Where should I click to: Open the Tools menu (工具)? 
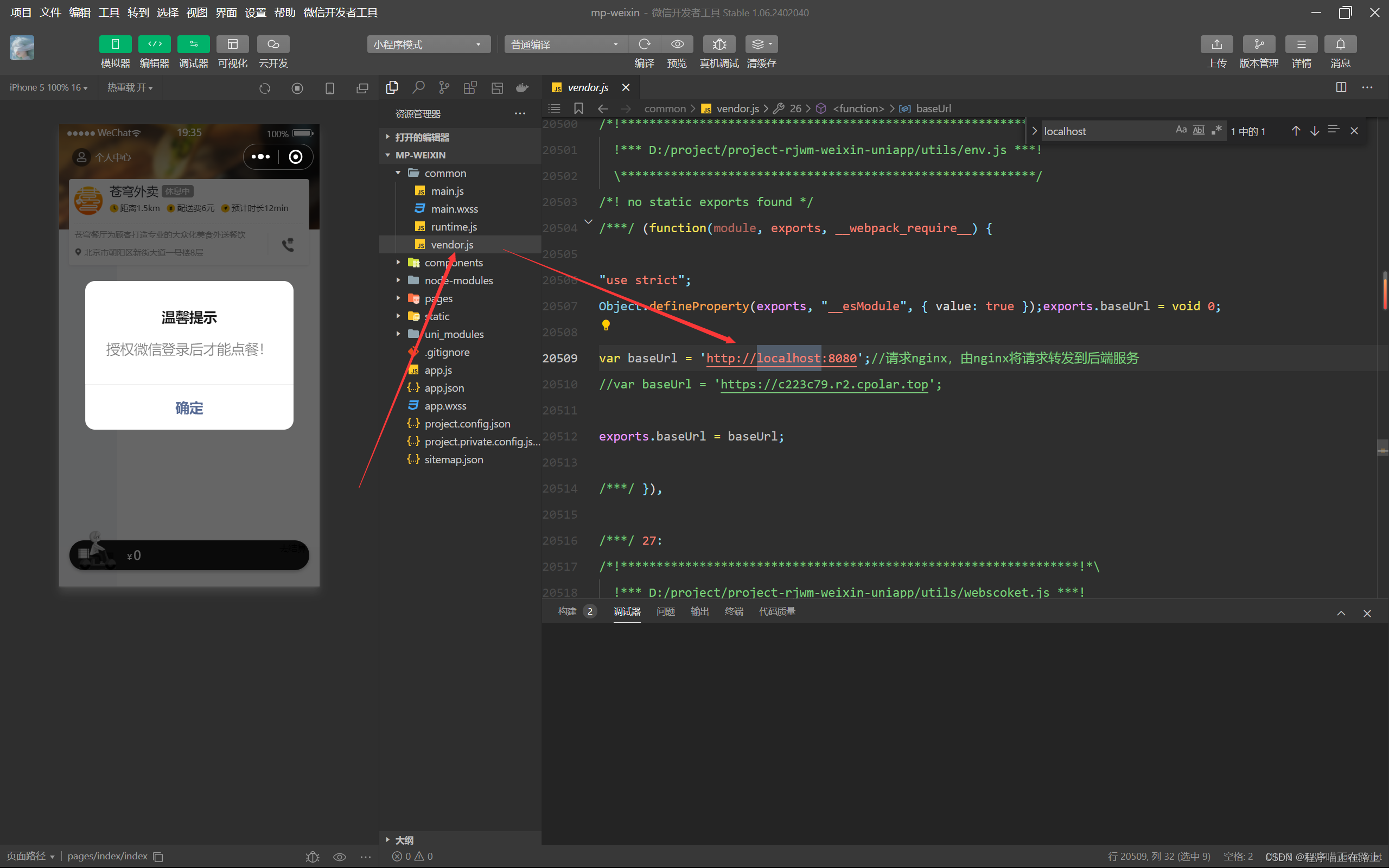coord(109,12)
